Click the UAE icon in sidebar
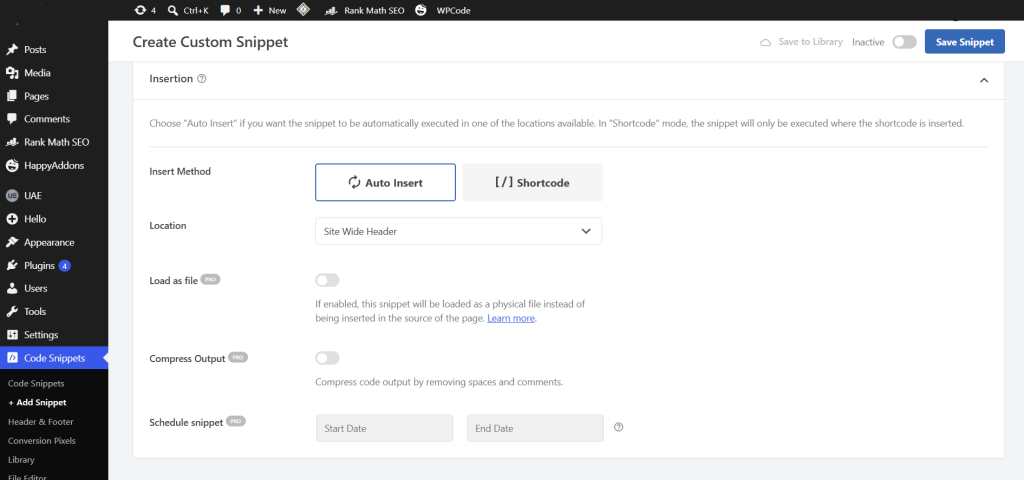Viewport: 1024px width, 480px height. pos(12,195)
